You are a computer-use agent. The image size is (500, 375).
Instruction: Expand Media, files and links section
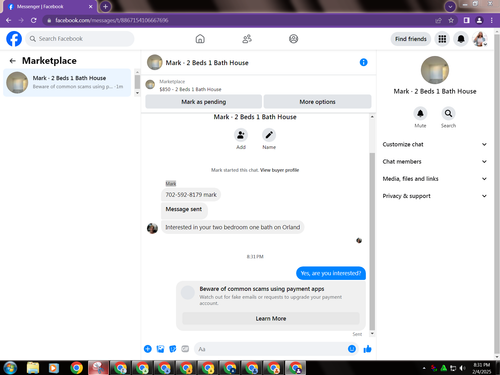[x=435, y=179]
